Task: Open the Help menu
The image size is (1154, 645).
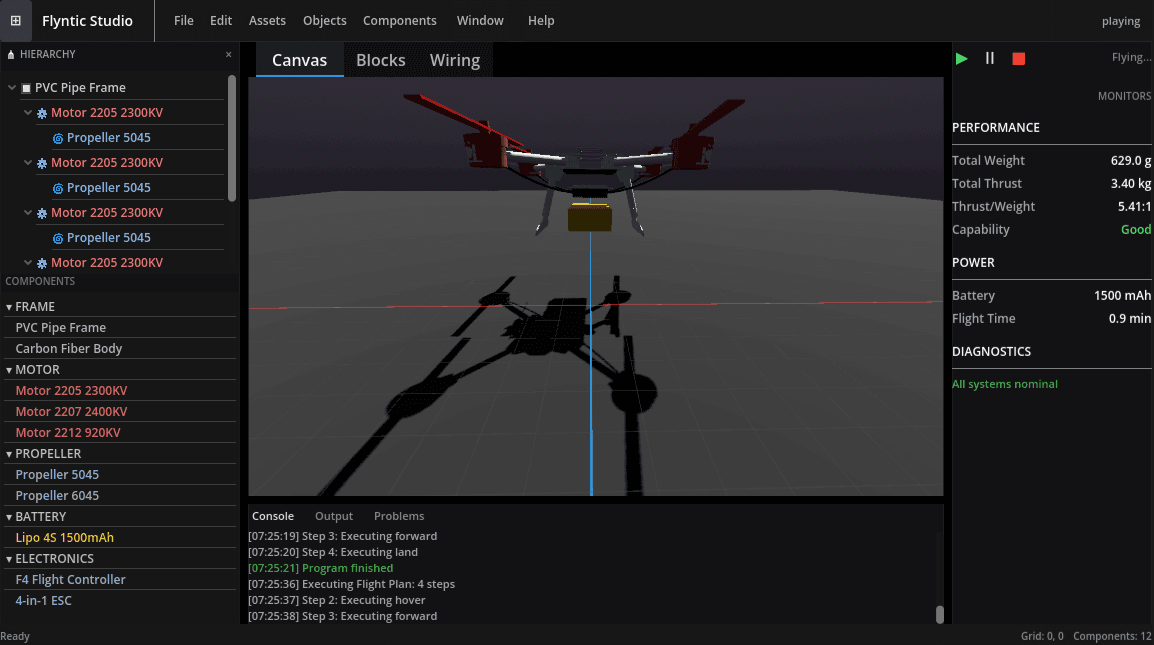Action: click(541, 21)
